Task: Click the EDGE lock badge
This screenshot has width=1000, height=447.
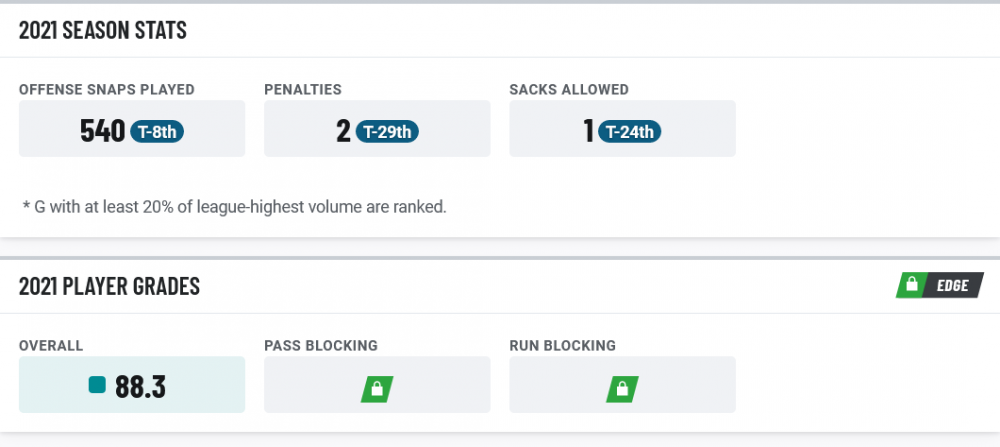Action: (x=939, y=285)
